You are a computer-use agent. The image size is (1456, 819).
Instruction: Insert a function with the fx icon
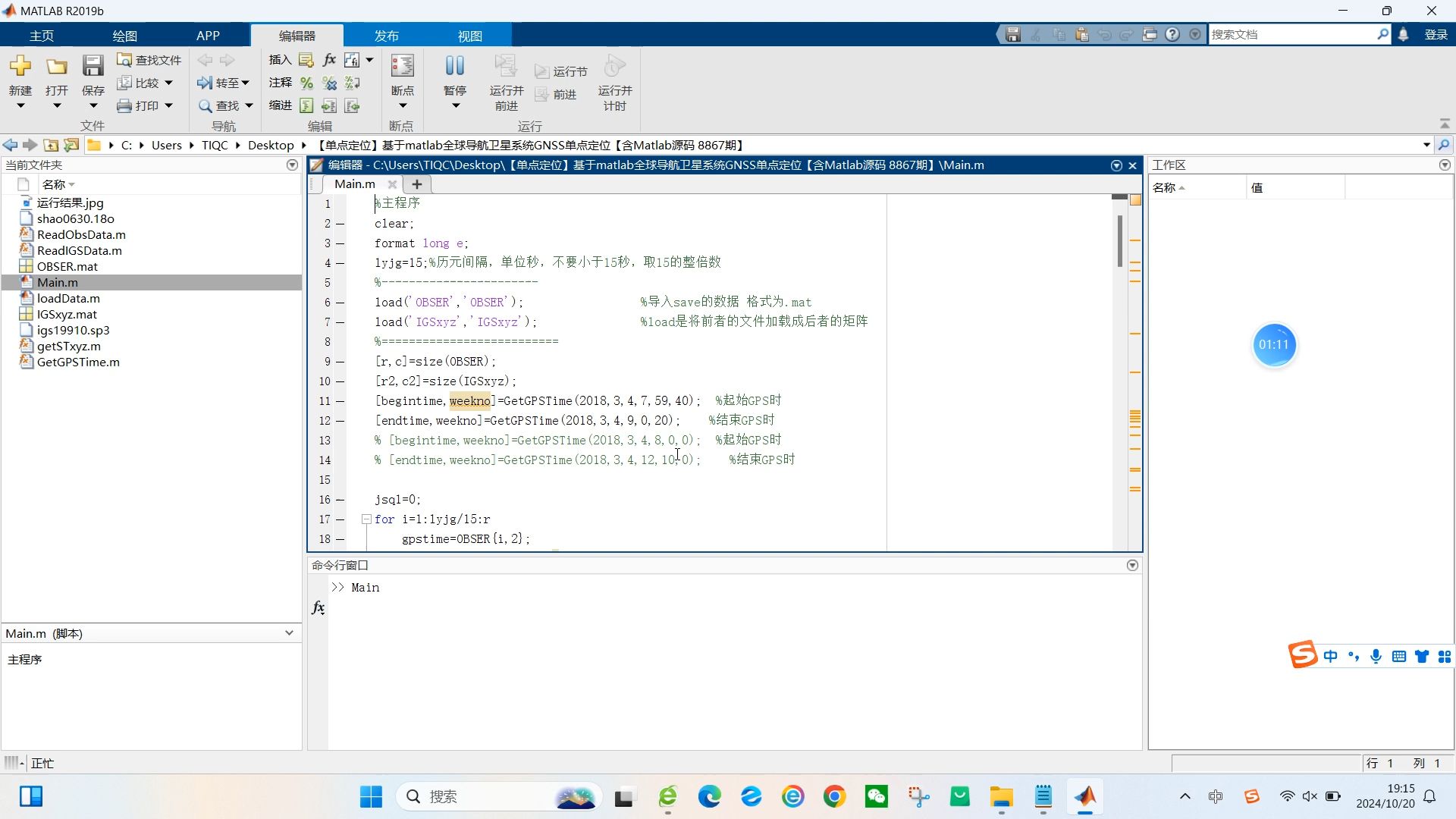[328, 59]
